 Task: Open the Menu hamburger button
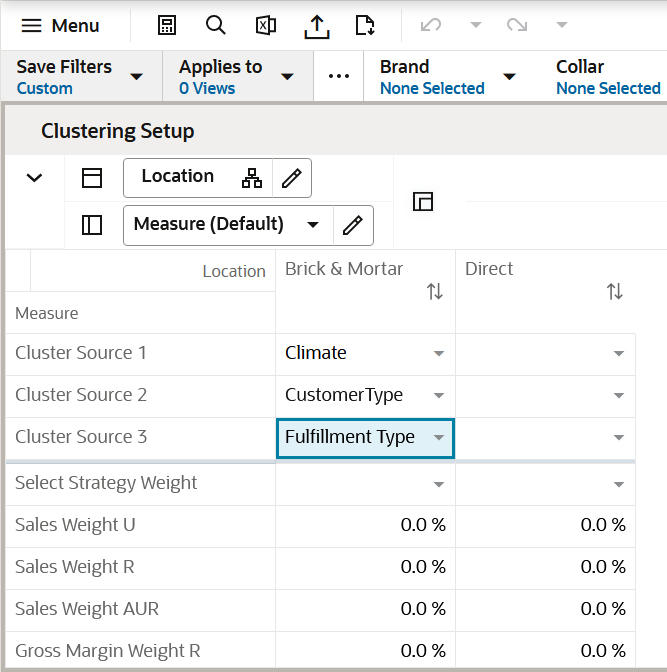[x=61, y=25]
